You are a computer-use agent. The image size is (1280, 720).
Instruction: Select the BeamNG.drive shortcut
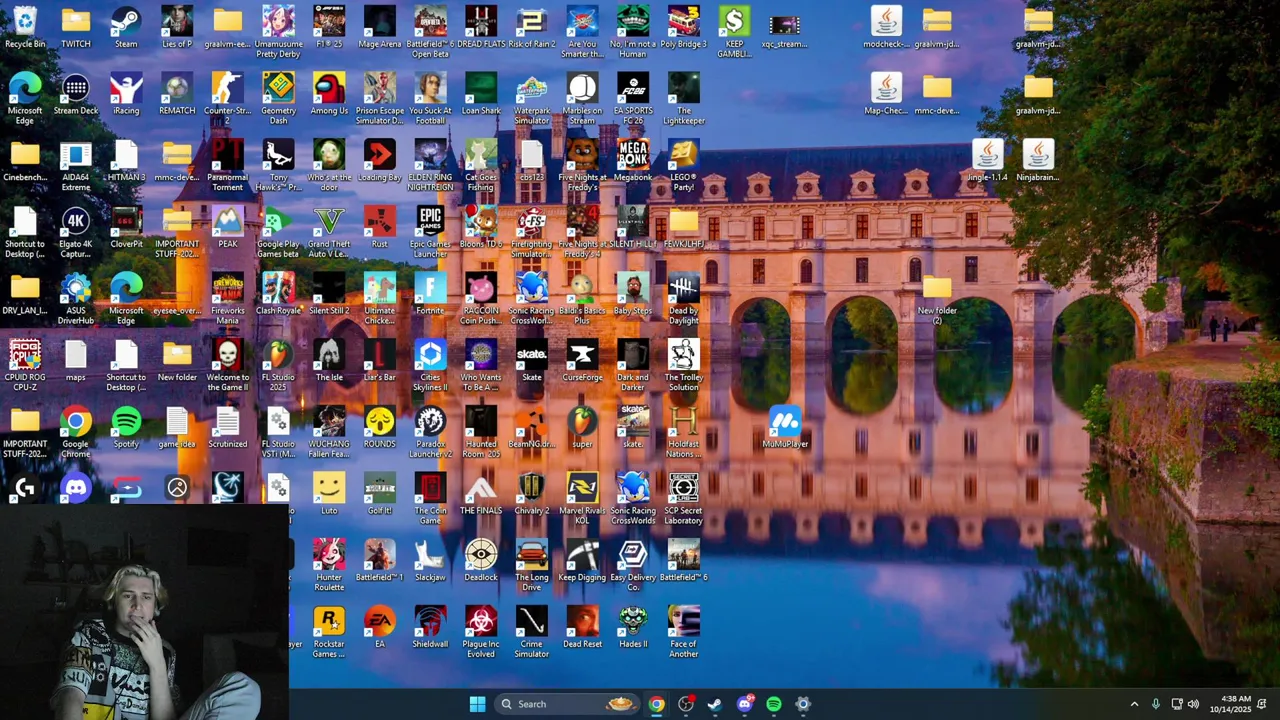pos(532,427)
